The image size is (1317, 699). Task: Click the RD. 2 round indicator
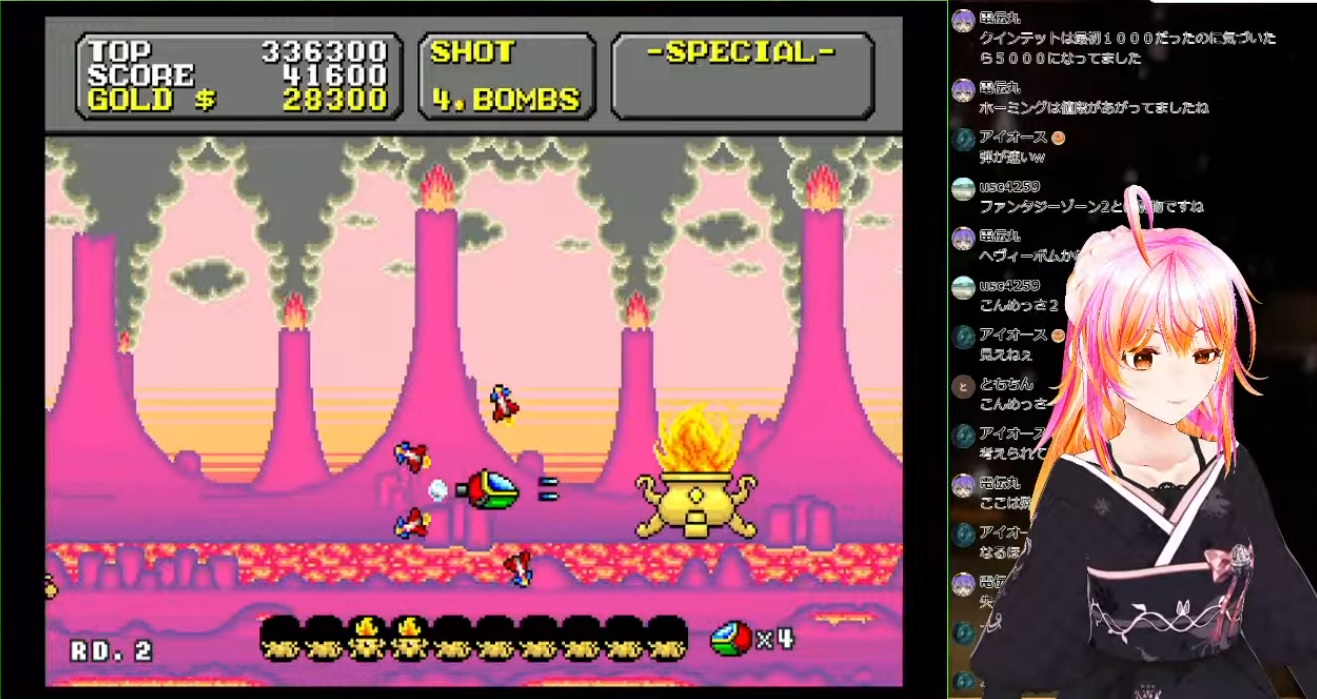point(111,651)
